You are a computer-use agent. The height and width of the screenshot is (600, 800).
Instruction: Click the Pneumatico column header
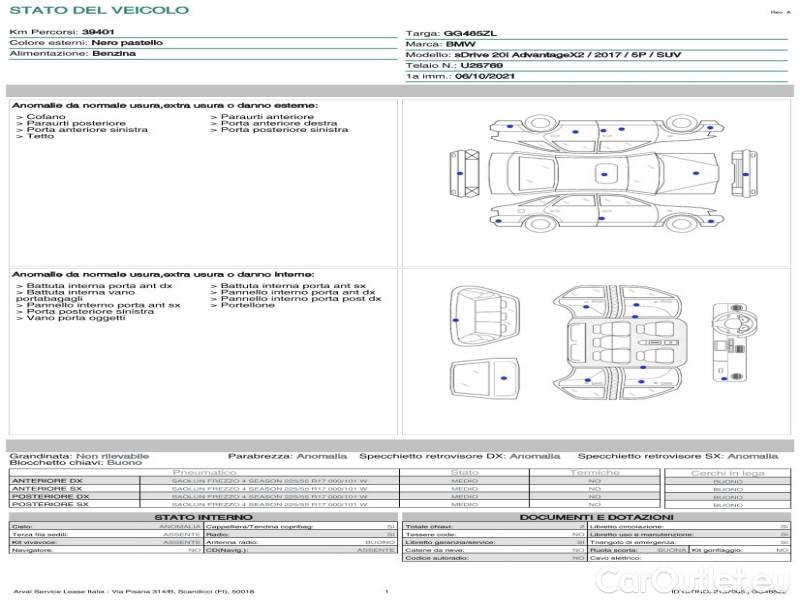(x=205, y=472)
